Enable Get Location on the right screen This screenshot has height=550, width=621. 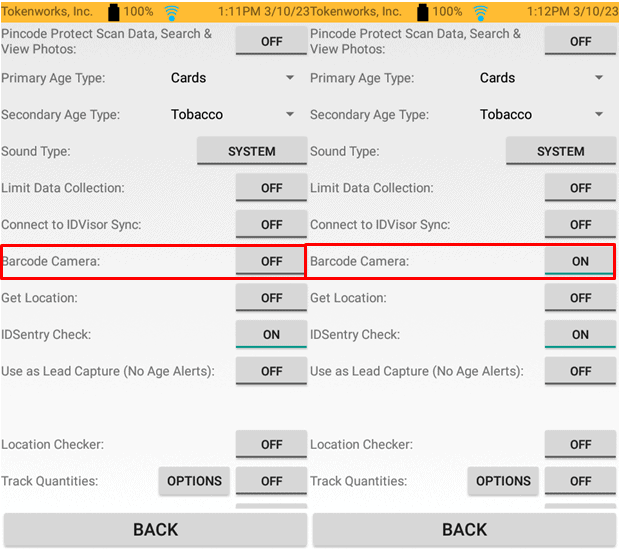[580, 298]
